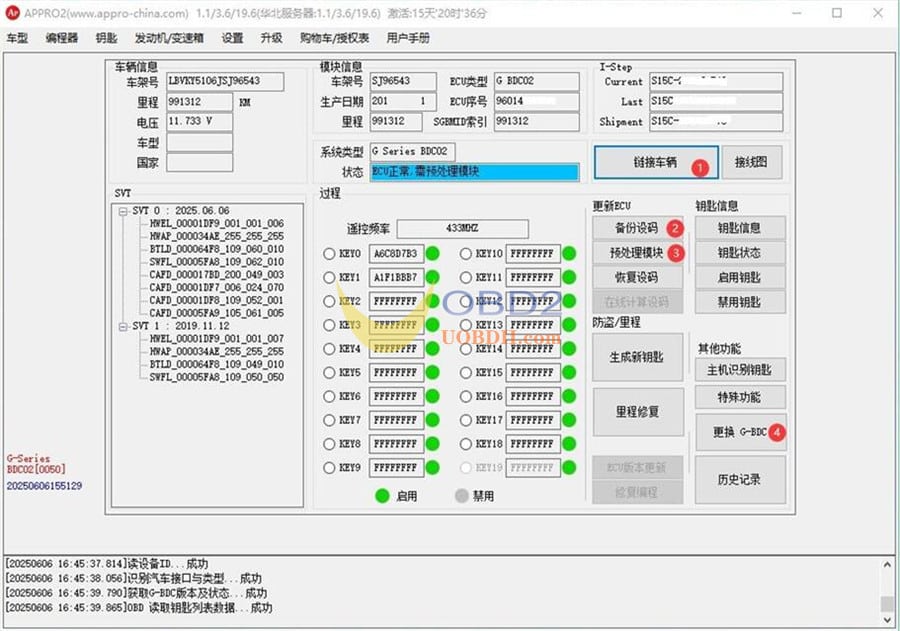Select tree row SWFL_00005FA8_109_050_050
This screenshot has width=900, height=631.
(216, 377)
